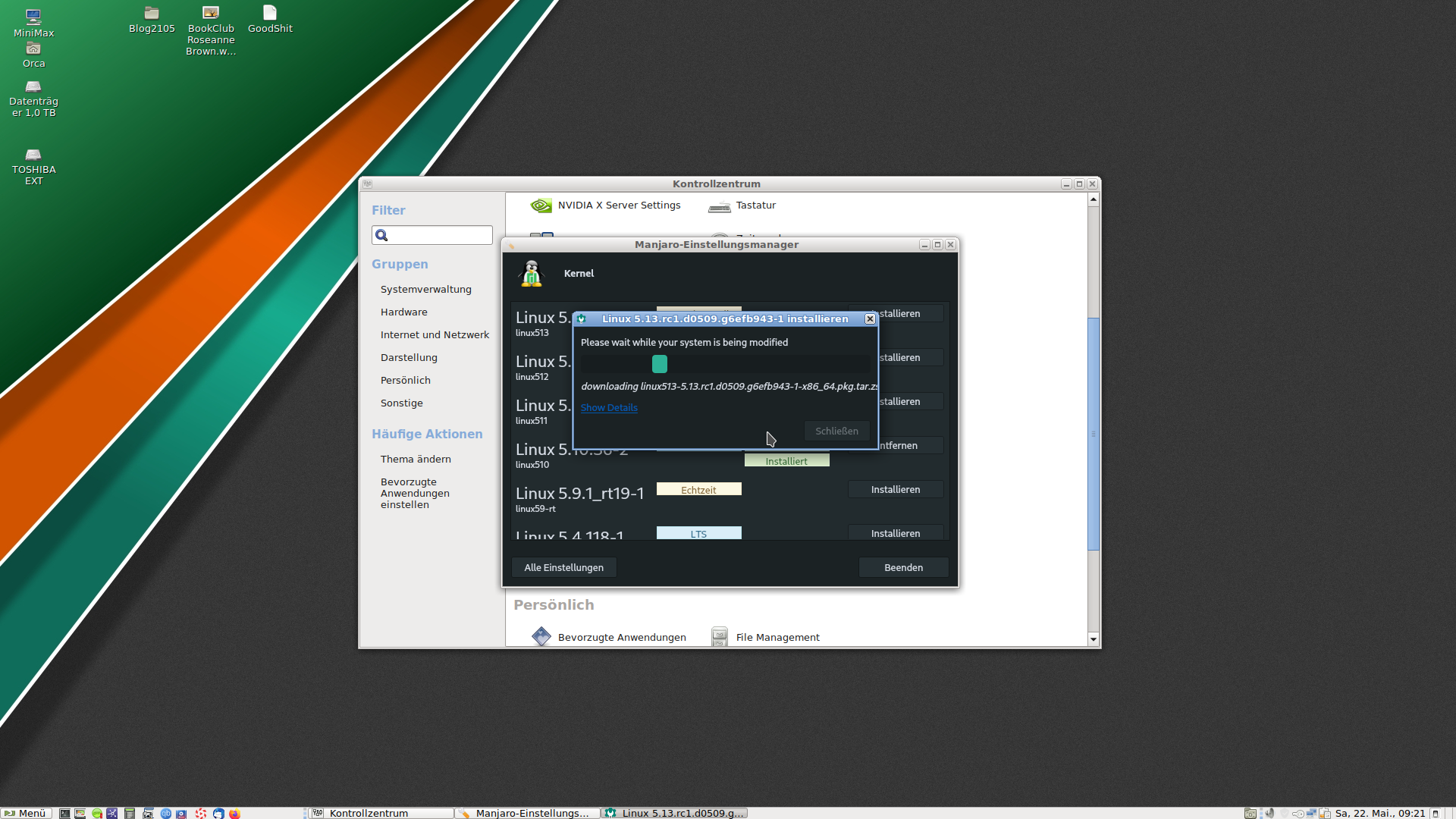Image resolution: width=1456 pixels, height=819 pixels.
Task: Open the GoodShit file on desktop
Action: click(270, 20)
